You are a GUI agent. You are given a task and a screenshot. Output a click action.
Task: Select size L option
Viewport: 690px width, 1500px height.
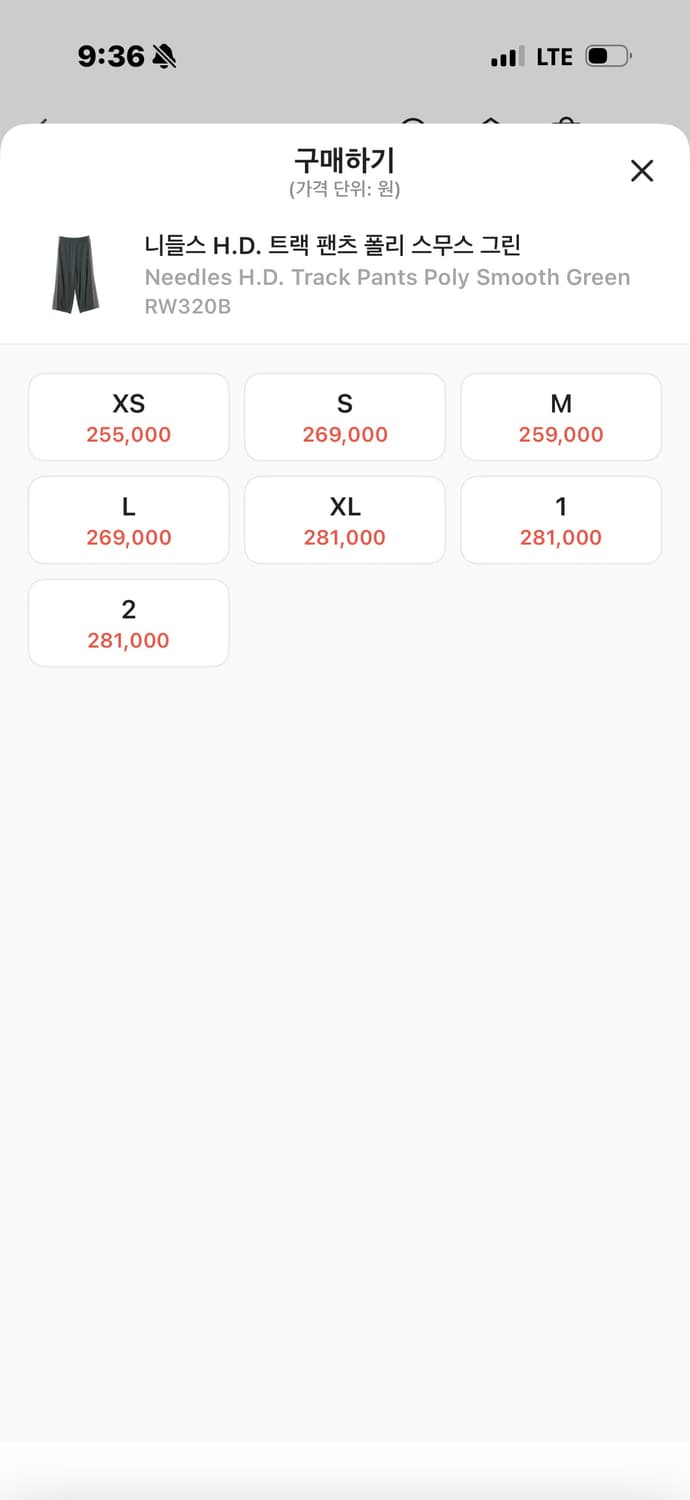(x=129, y=520)
